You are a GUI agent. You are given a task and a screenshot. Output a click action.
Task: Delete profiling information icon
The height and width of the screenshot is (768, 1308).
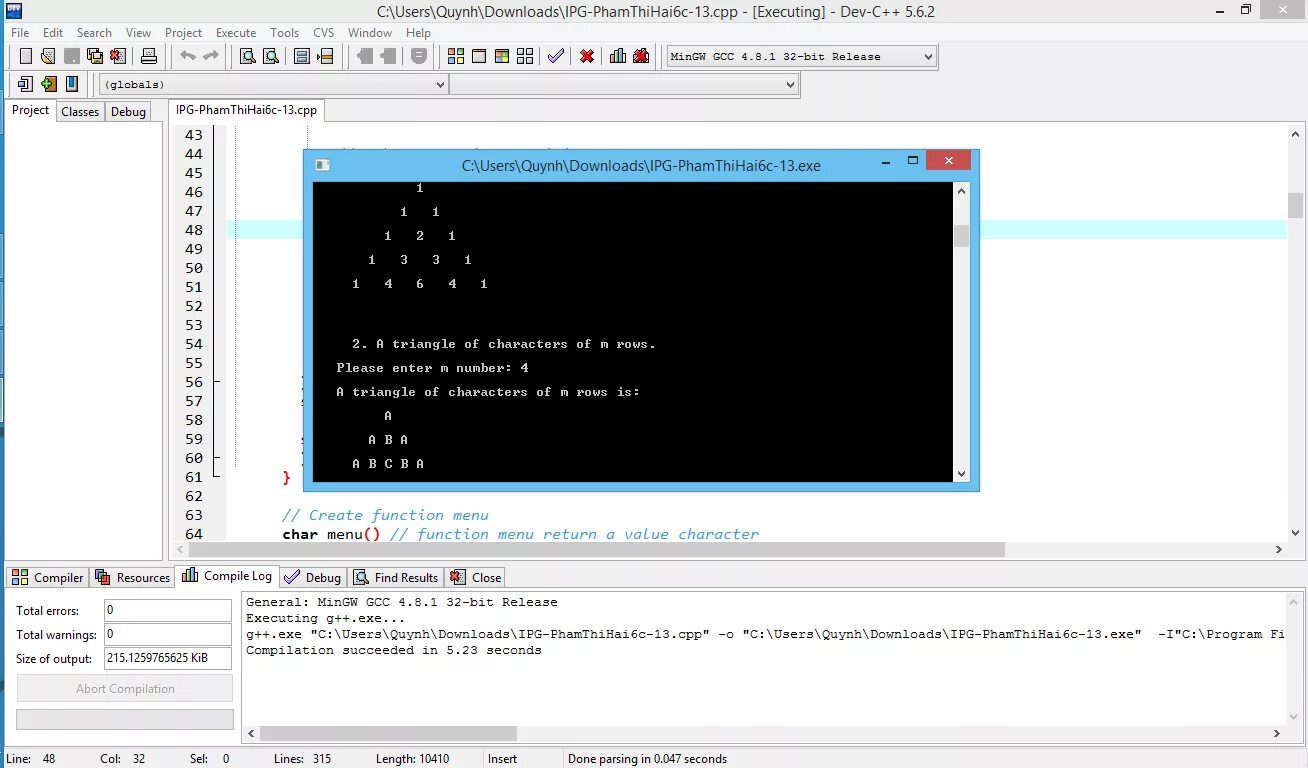point(641,56)
